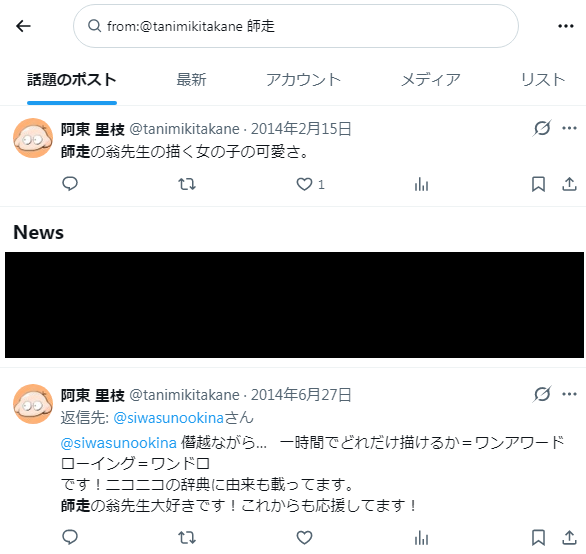This screenshot has width=586, height=554.
Task: Focus the search field with from:@tanimikitakane
Action: 296,26
